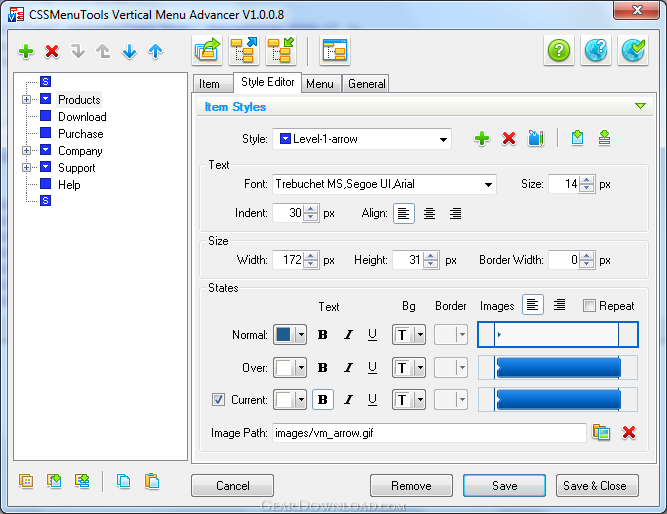Click the Width value field

(x=288, y=260)
